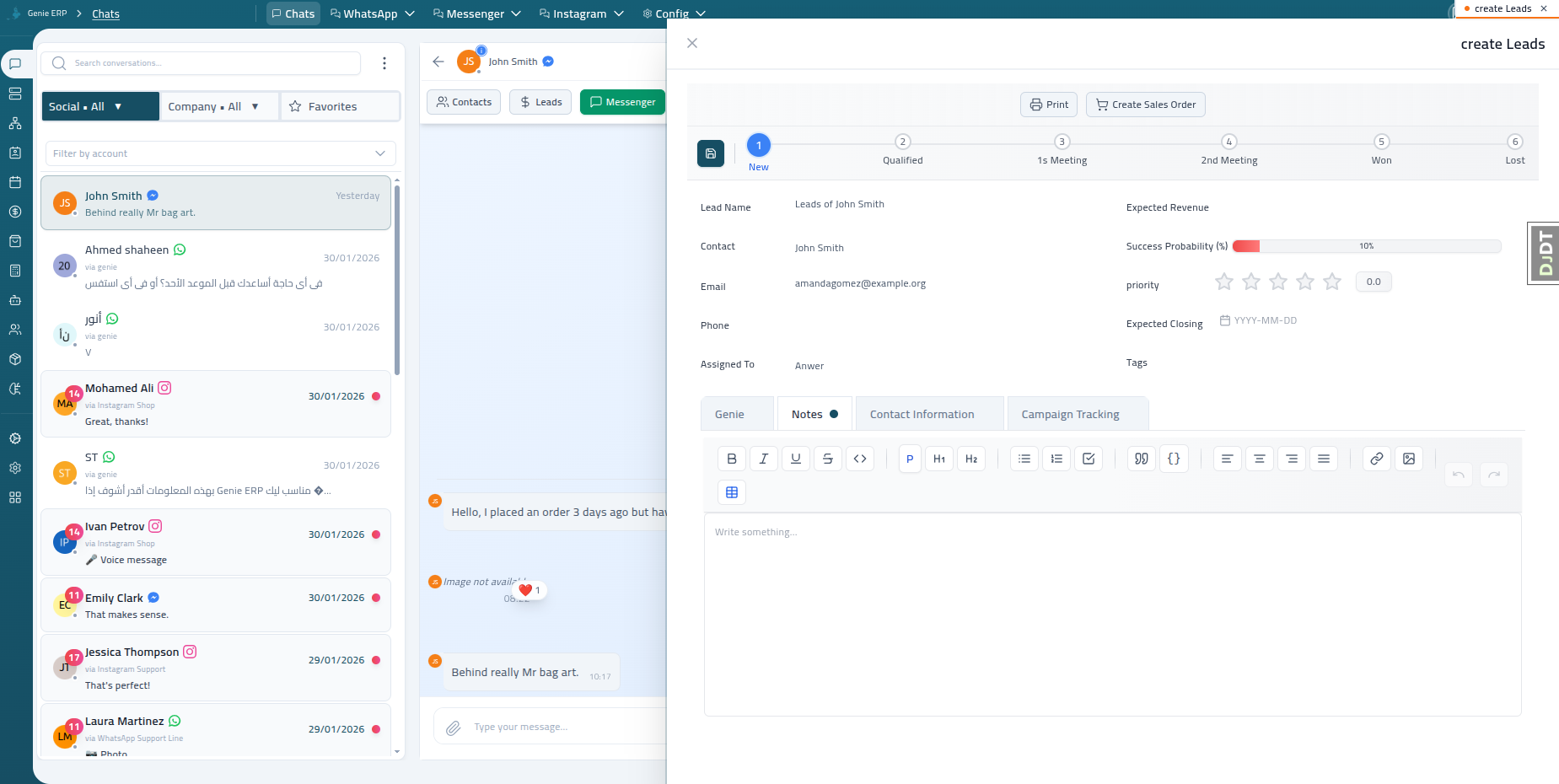Toggle strikethrough text formatting
Screen dimensions: 1559x784
[x=828, y=459]
